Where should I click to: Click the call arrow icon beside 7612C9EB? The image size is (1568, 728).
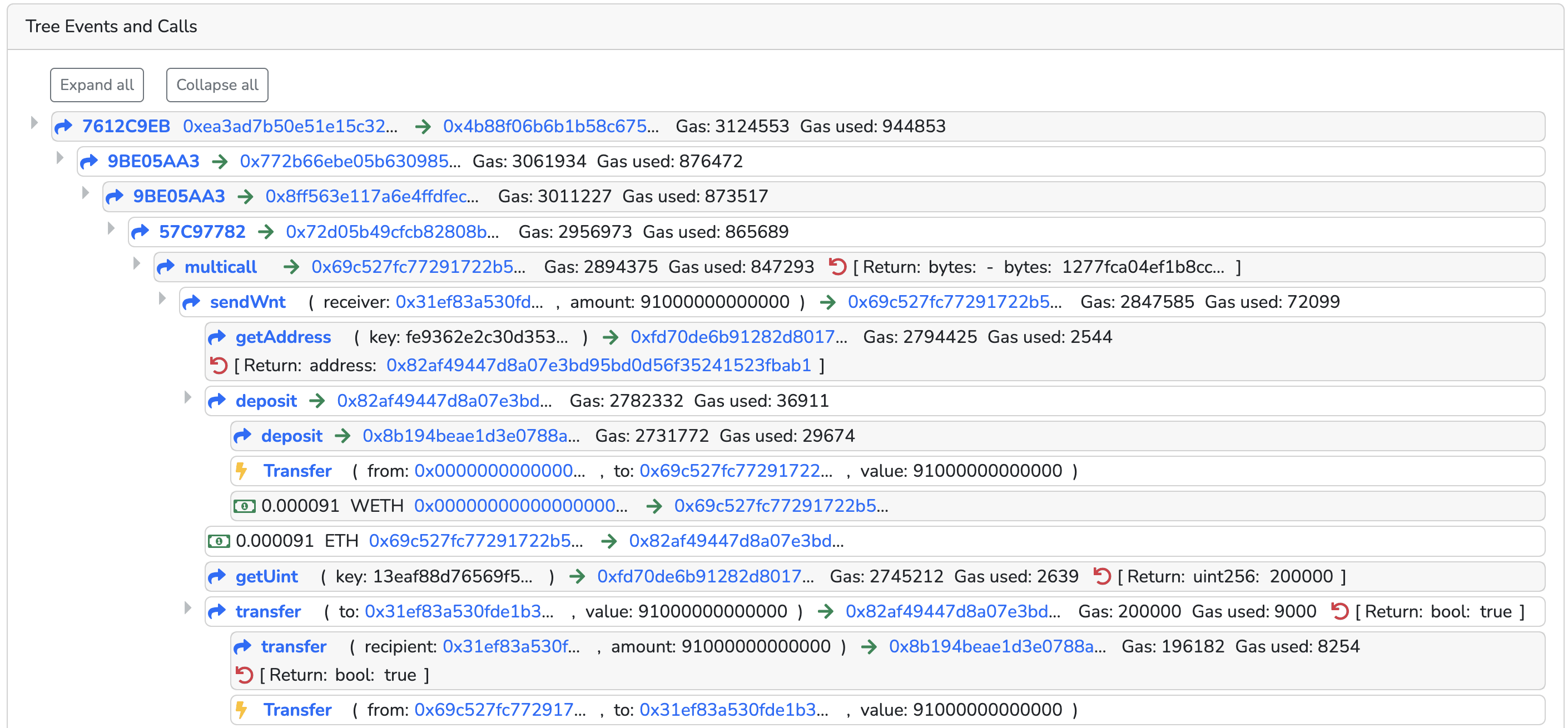coord(63,127)
